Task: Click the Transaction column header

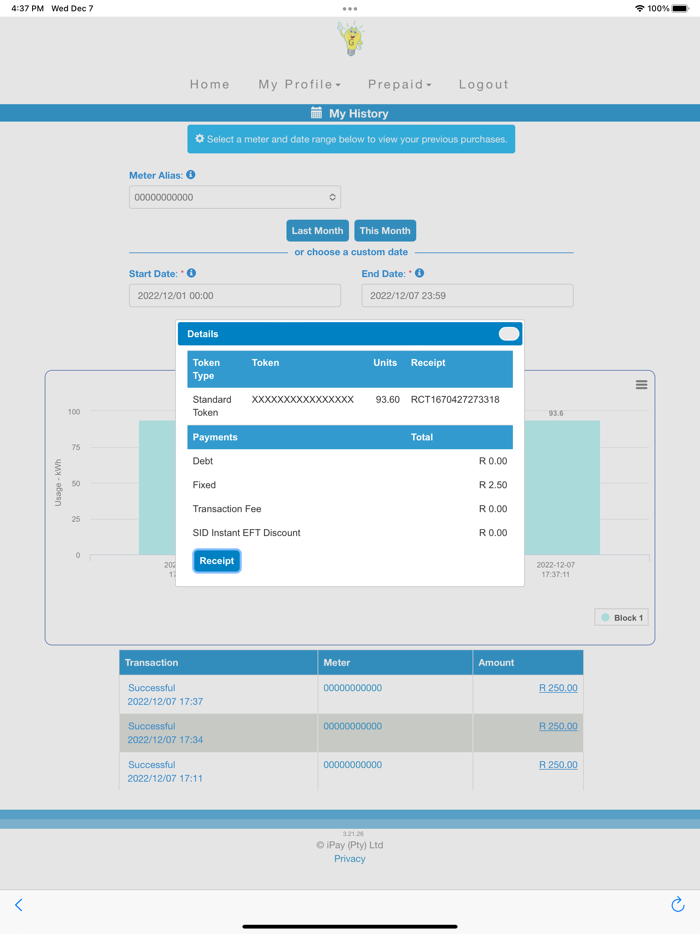Action: [218, 662]
